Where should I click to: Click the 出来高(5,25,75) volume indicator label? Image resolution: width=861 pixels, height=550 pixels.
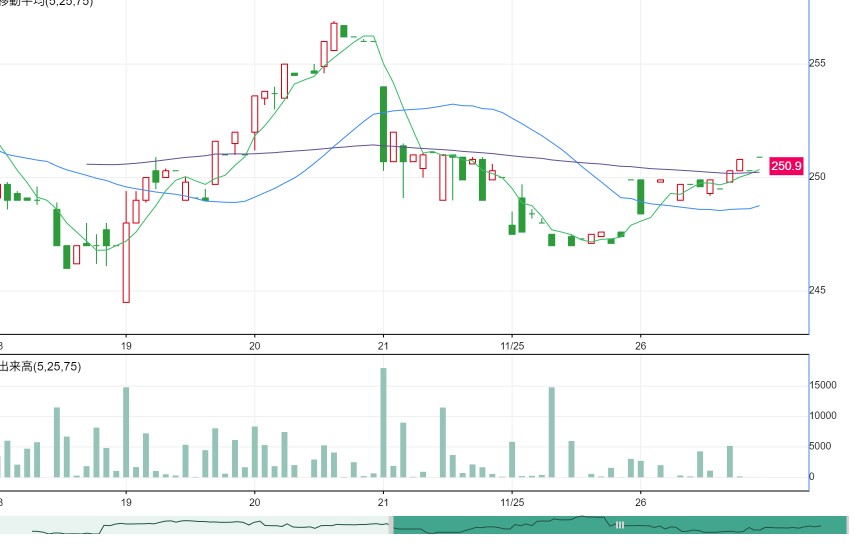click(x=40, y=367)
